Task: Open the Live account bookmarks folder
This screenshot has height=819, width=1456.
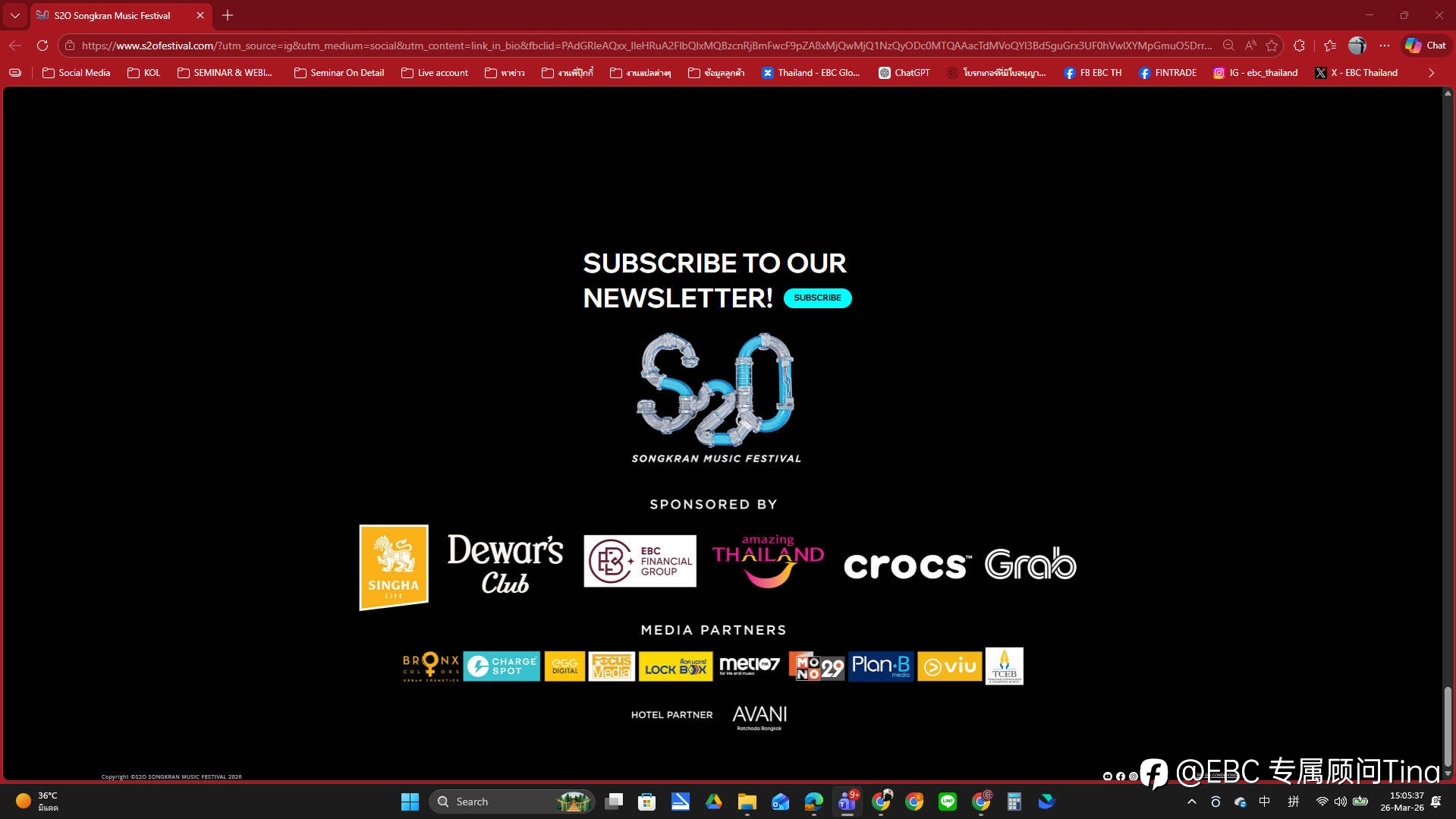Action: 435,73
